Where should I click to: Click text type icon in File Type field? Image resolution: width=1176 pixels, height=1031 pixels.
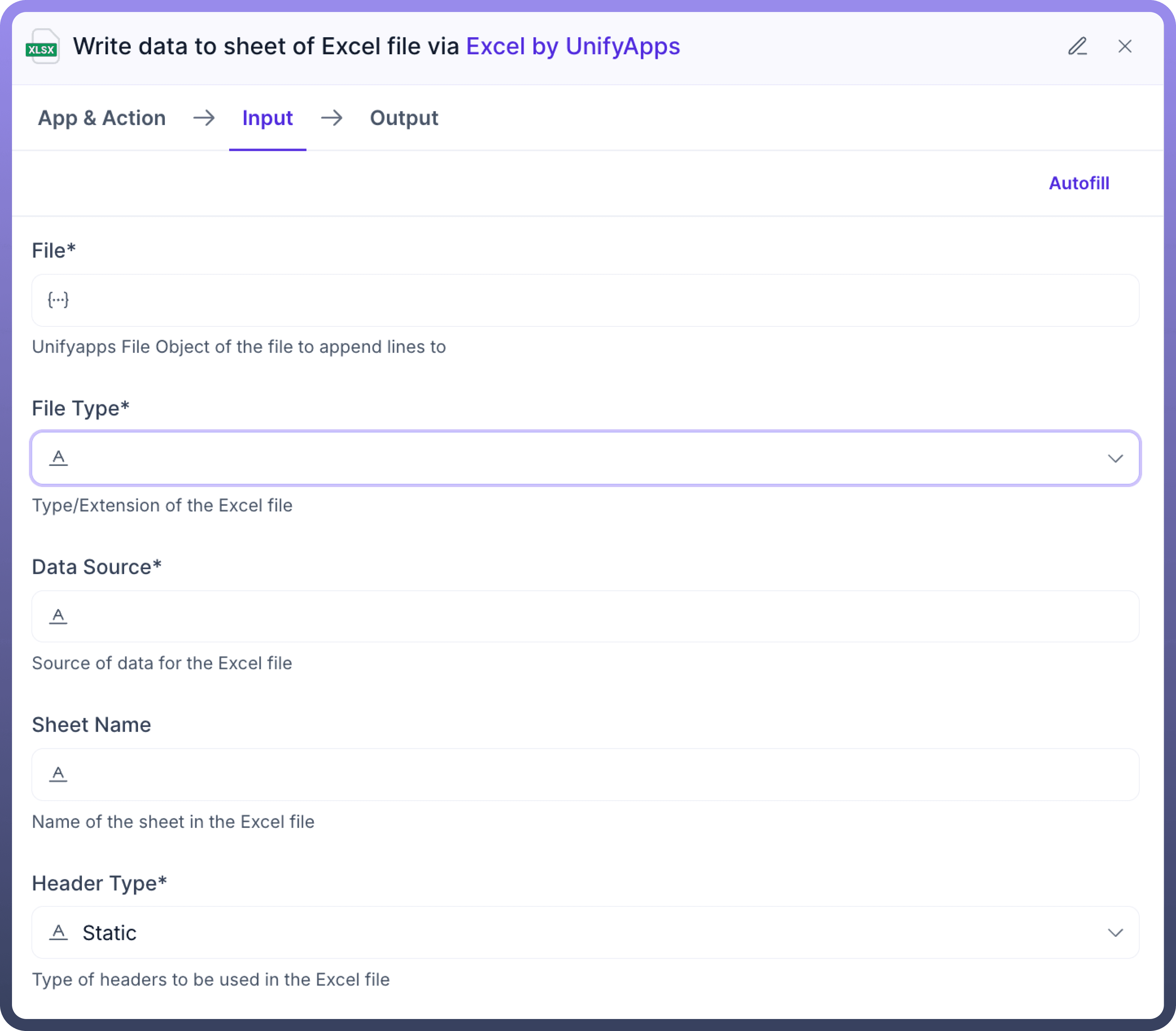point(58,458)
